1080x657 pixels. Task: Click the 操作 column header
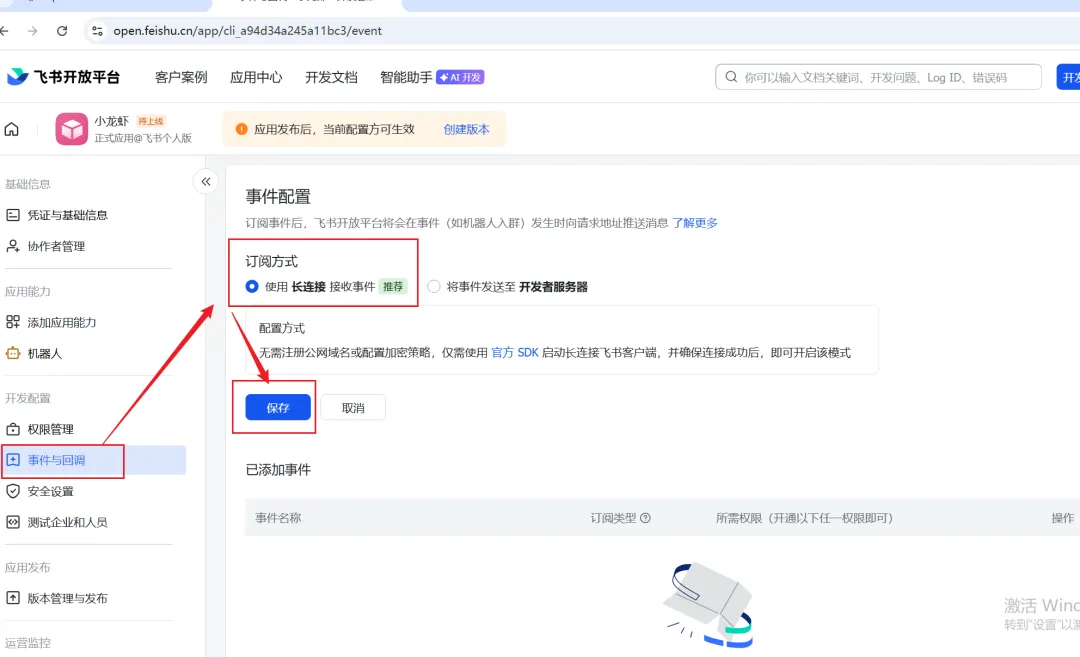1063,518
